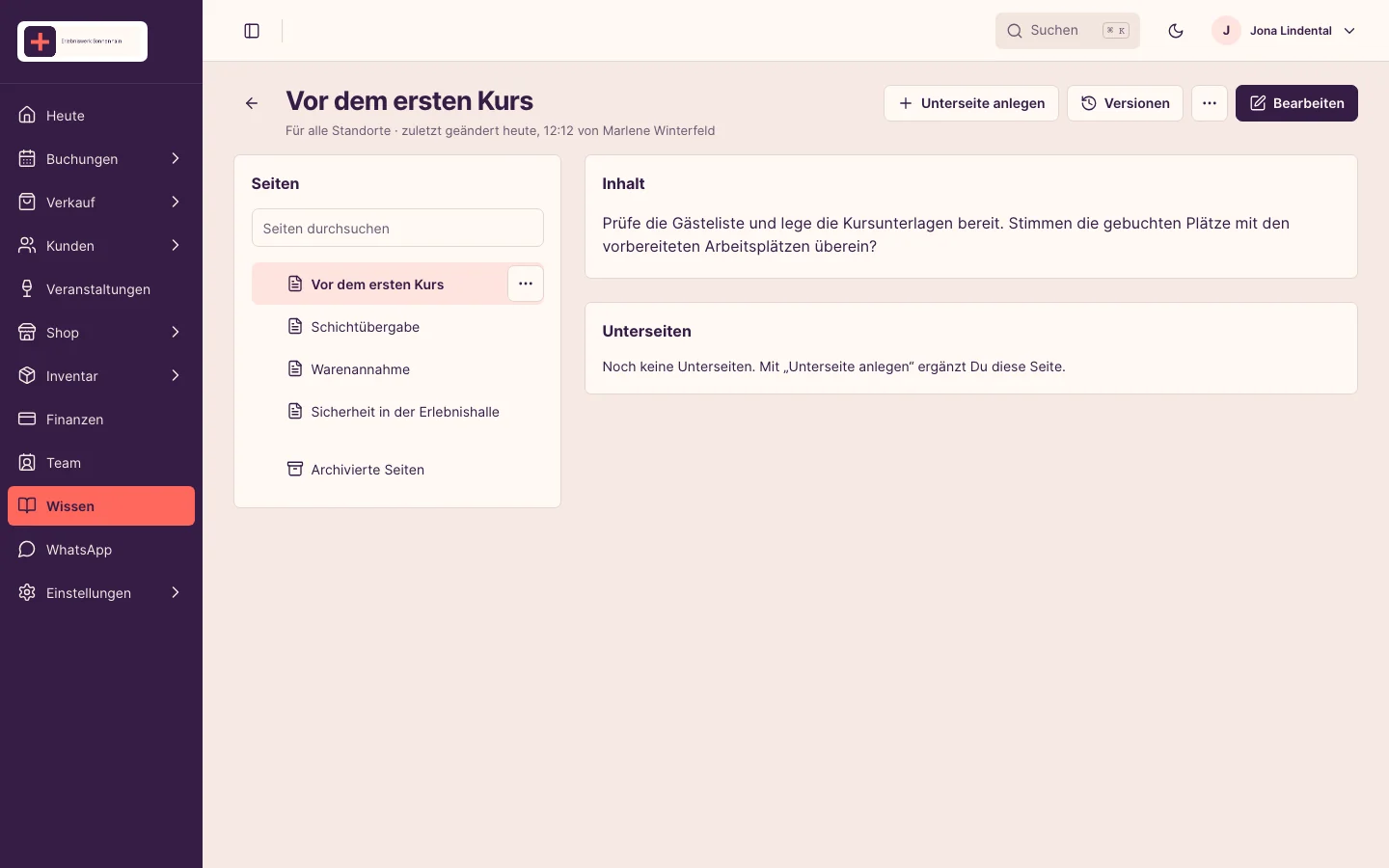The image size is (1389, 868).
Task: Click the Shop storefront icon
Action: (x=27, y=332)
